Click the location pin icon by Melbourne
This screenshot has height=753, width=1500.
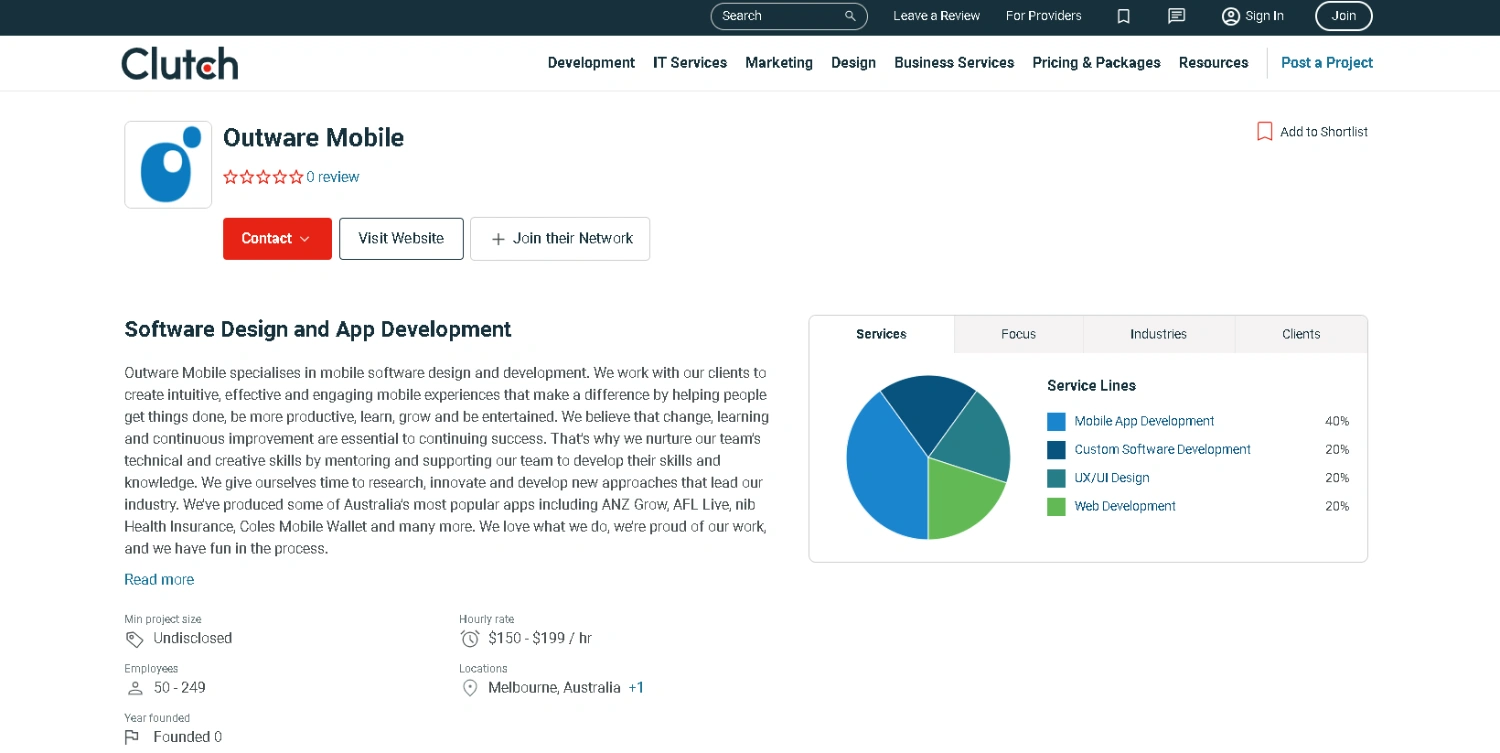tap(469, 688)
